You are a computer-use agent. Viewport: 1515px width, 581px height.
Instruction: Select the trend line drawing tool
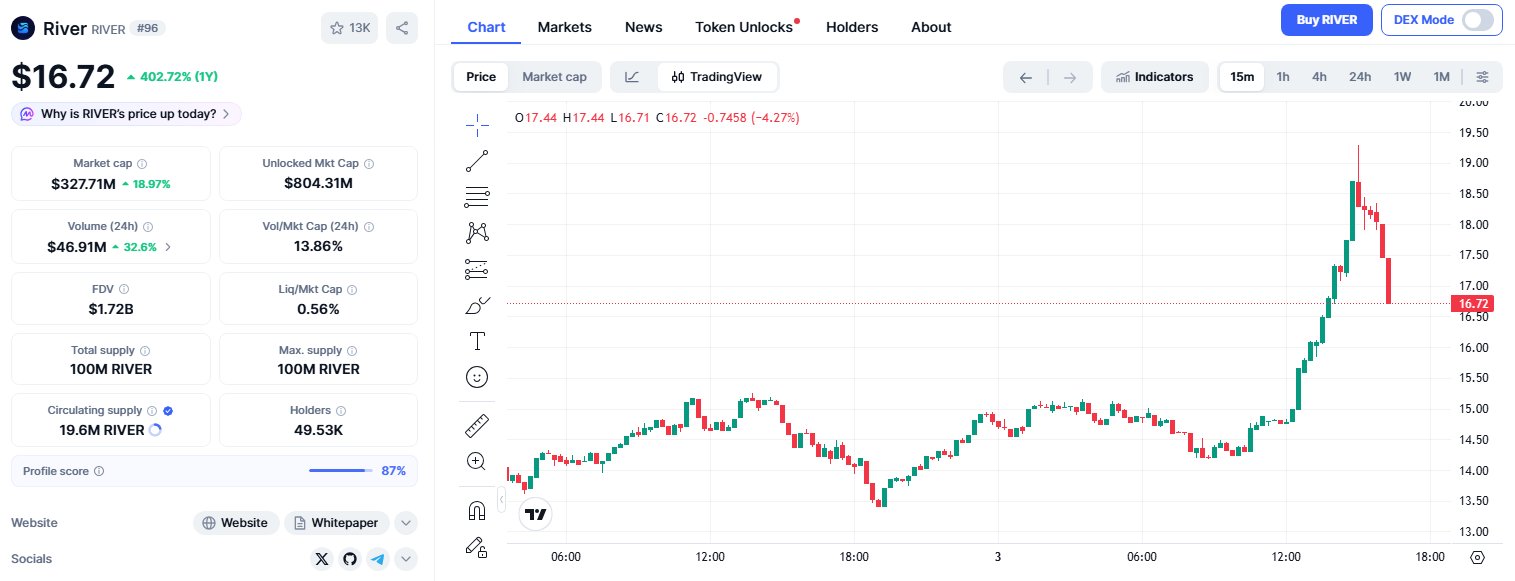477,160
